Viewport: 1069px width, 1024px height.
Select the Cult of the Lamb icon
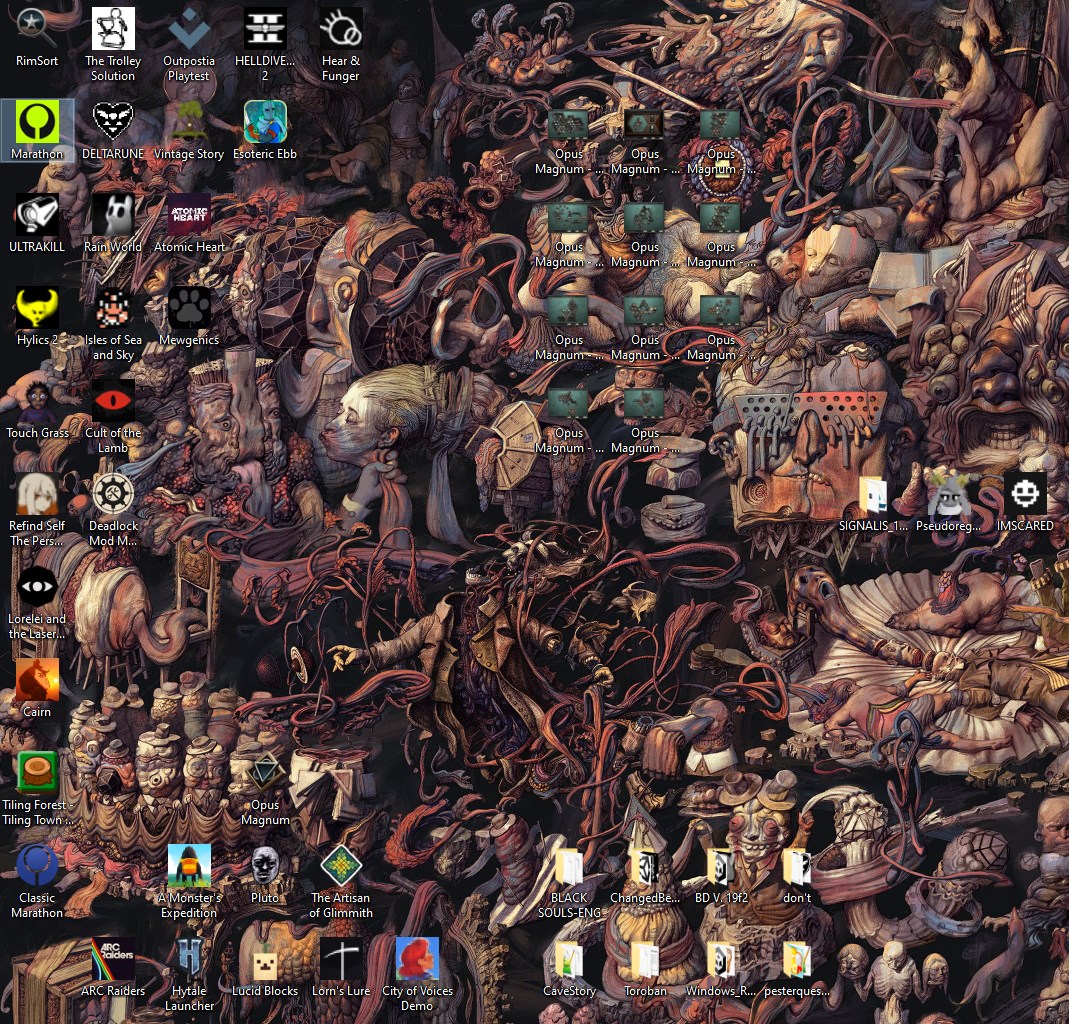pyautogui.click(x=112, y=401)
